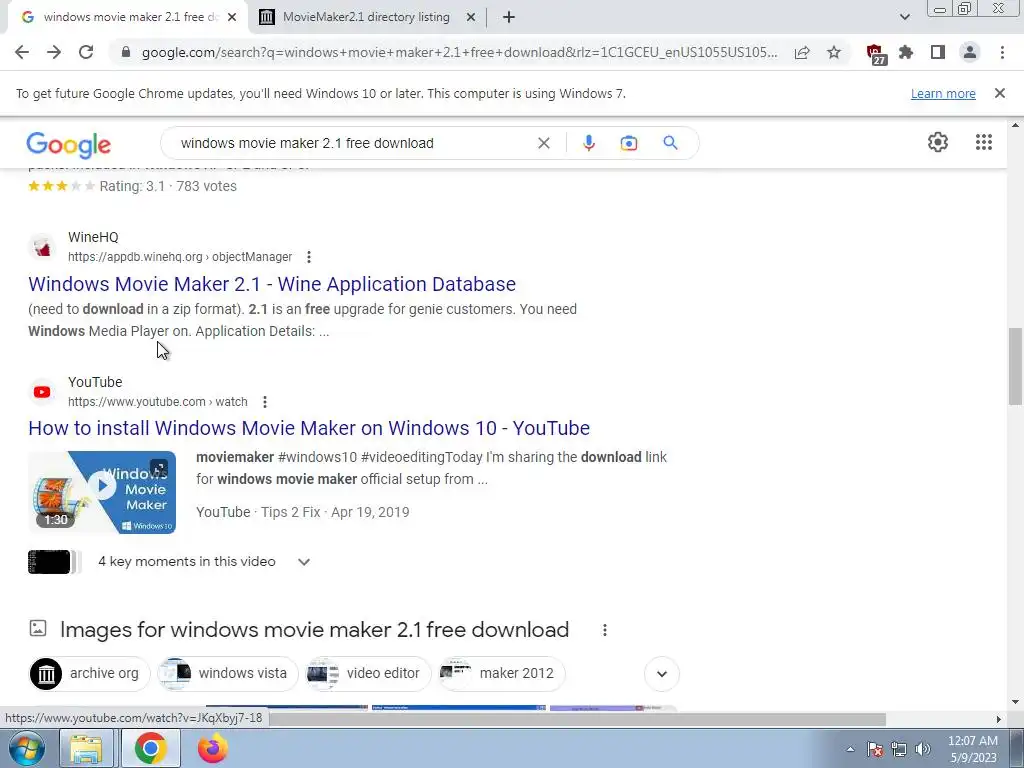This screenshot has height=768, width=1024.
Task: Filter images by windows vista chip
Action: click(228, 674)
